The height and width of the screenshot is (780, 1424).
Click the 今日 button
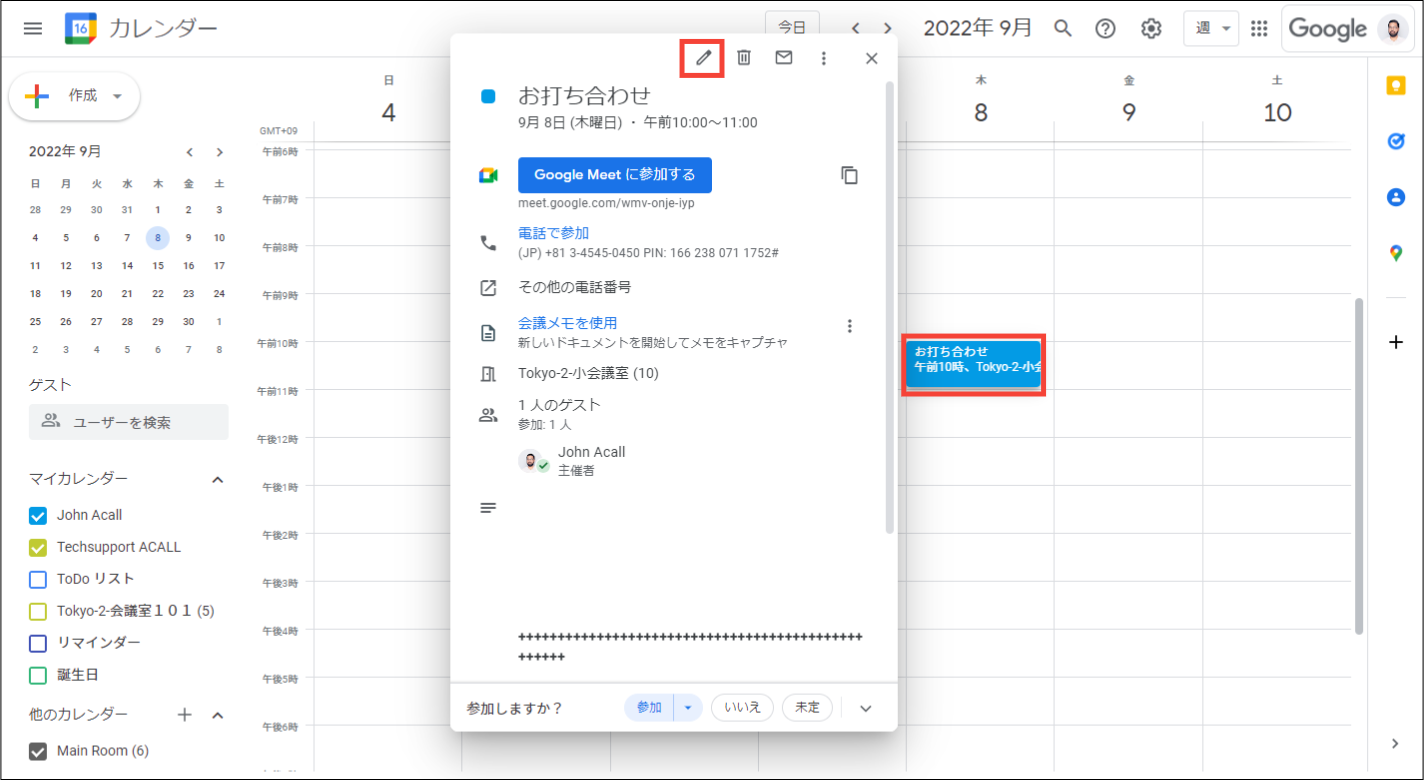click(x=792, y=28)
